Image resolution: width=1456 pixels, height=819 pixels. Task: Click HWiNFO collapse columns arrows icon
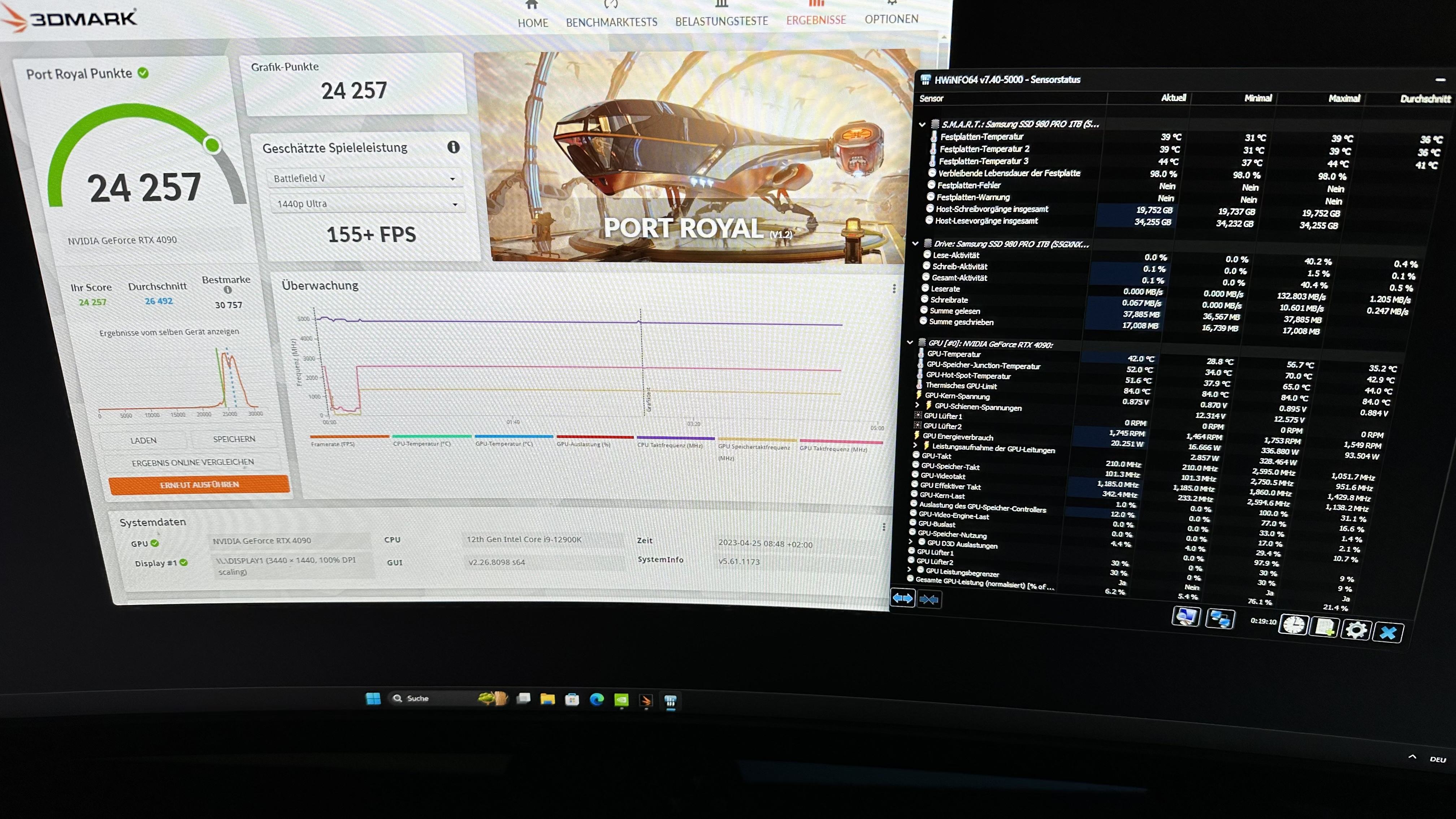[x=929, y=599]
